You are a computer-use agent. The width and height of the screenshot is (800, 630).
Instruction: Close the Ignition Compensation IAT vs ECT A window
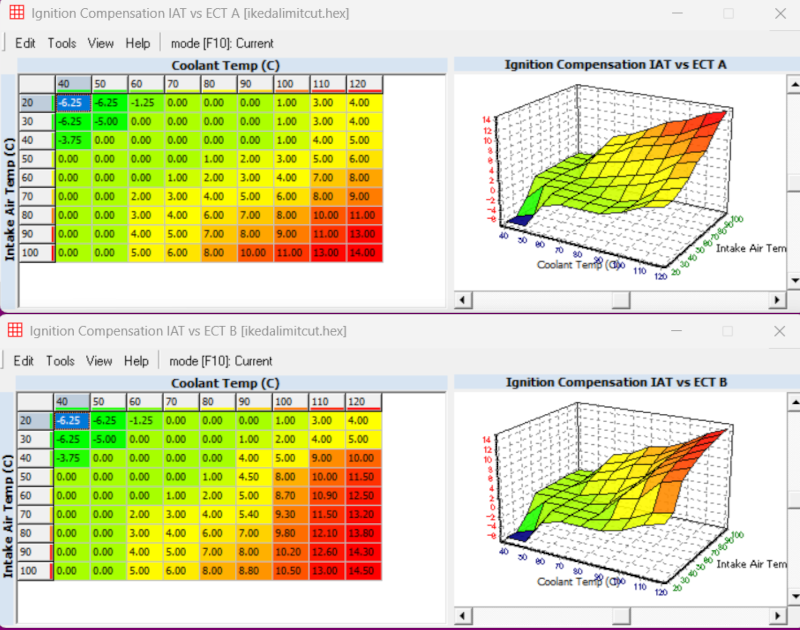(x=780, y=13)
